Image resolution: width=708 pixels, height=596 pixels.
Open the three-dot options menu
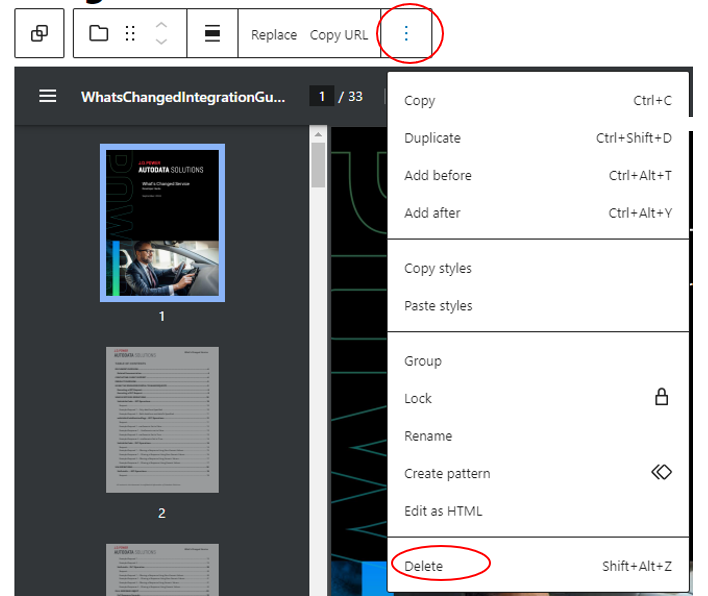[x=406, y=34]
